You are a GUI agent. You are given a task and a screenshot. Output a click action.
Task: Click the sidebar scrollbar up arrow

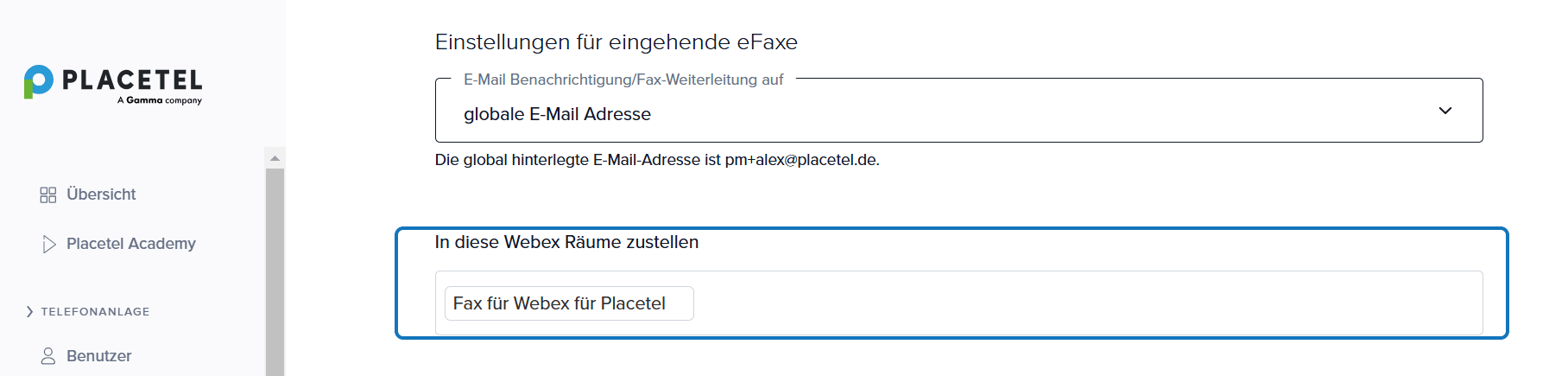click(x=275, y=158)
